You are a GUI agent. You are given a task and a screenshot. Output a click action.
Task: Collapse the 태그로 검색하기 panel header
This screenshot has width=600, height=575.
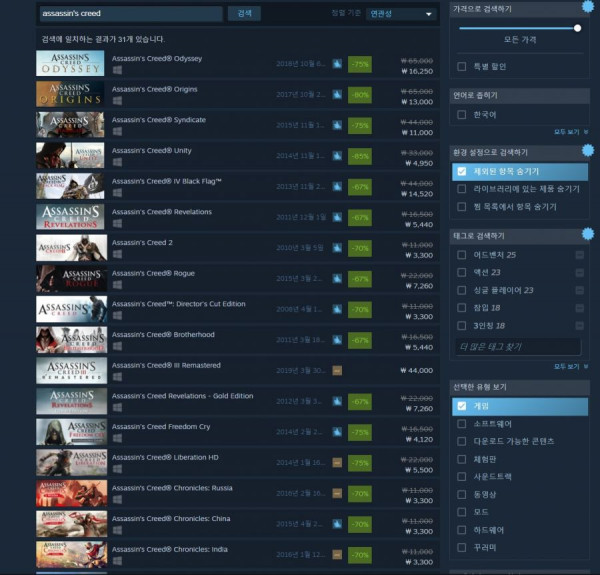pos(519,236)
